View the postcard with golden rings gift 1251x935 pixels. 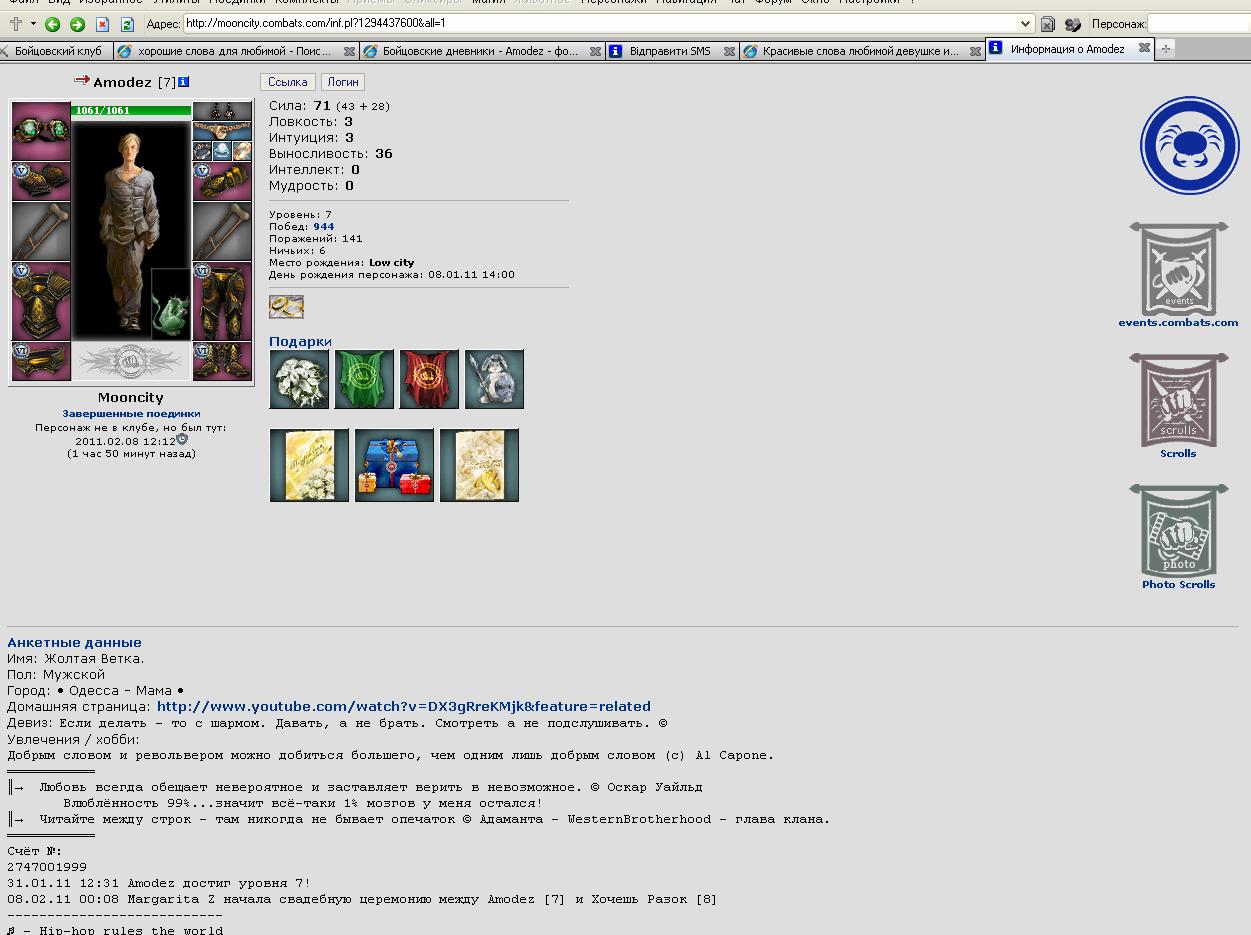coord(479,465)
